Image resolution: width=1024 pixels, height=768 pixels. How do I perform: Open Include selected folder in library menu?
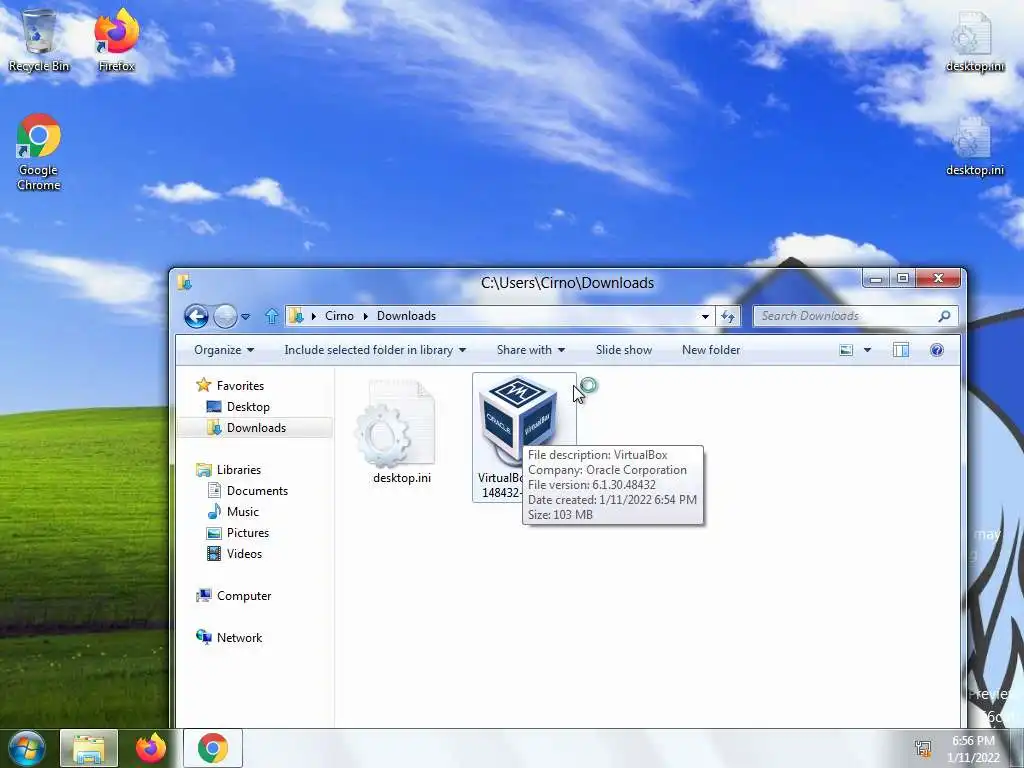pos(375,350)
